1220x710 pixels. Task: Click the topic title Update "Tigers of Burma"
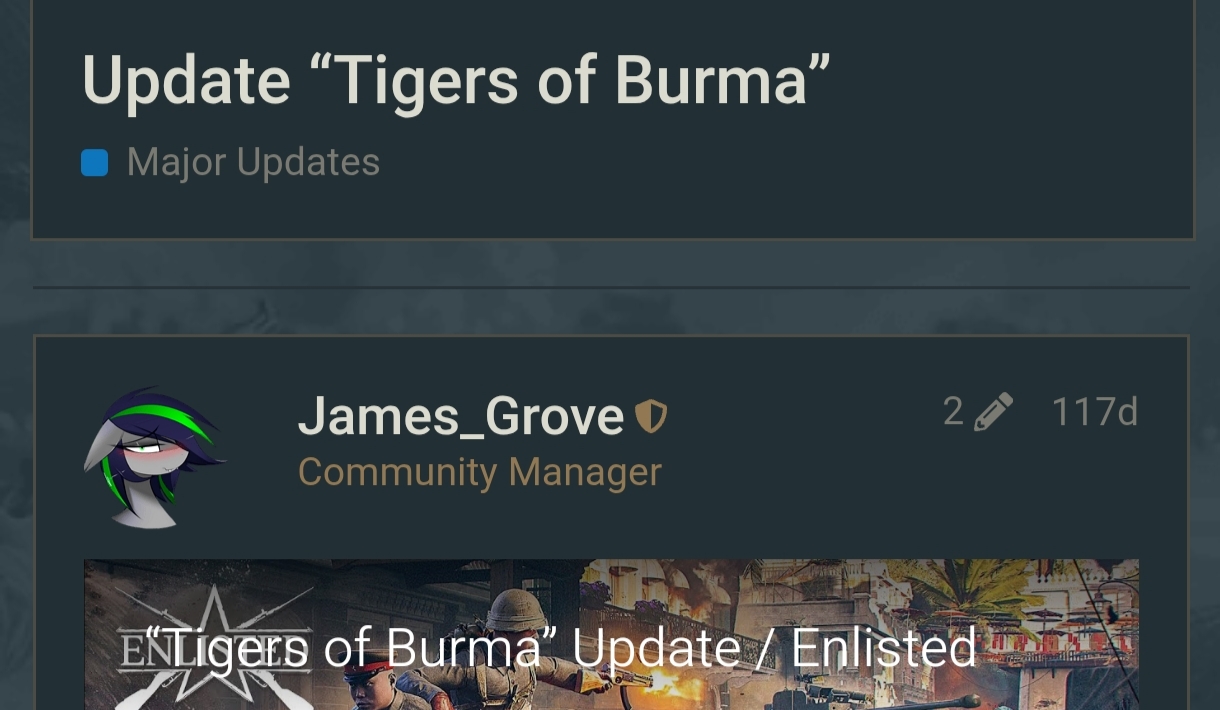click(x=456, y=80)
